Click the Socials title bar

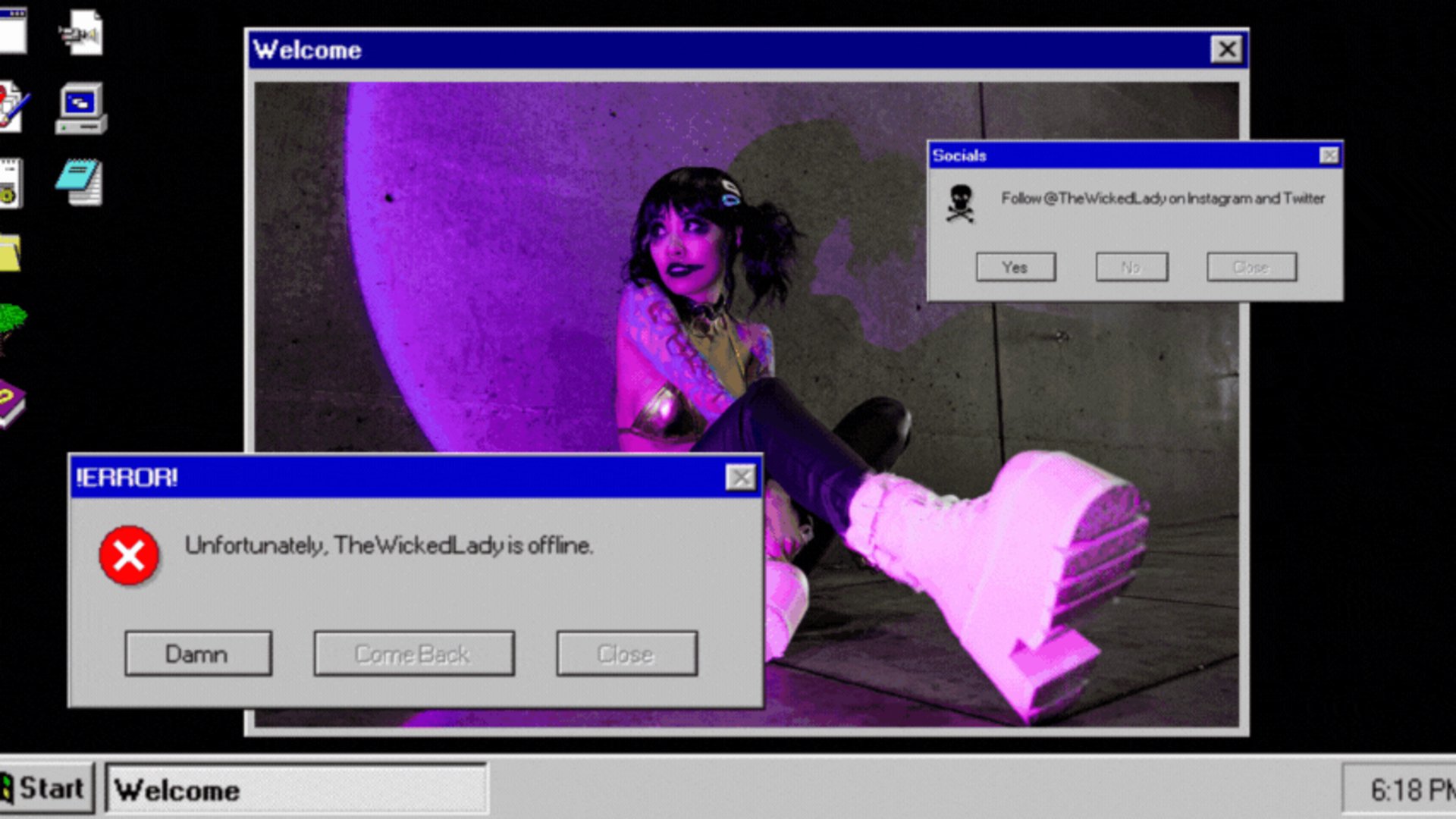(1135, 155)
